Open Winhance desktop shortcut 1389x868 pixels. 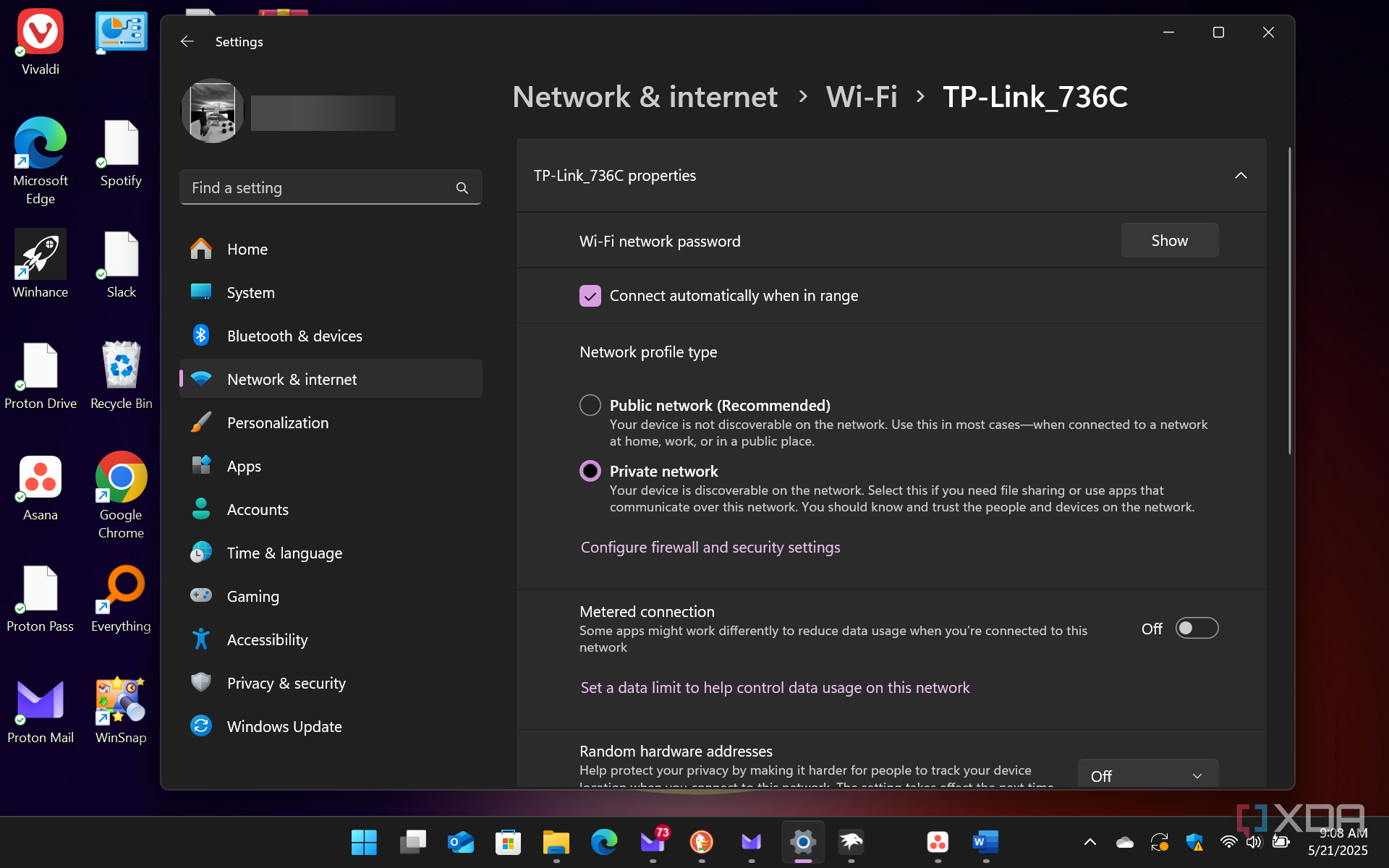tap(41, 264)
